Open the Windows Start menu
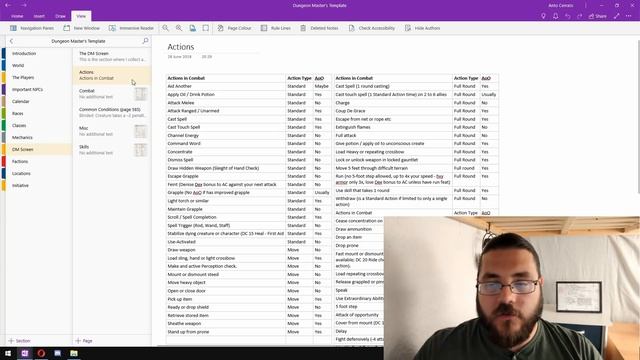The width and height of the screenshot is (640, 360). (x=8, y=353)
